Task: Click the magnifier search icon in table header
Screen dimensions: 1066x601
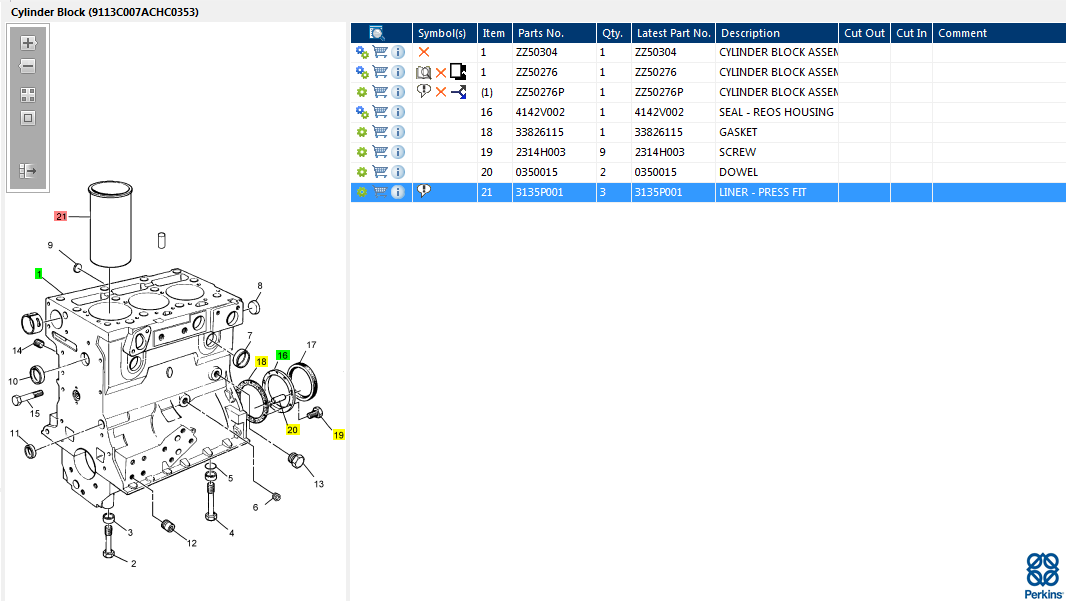Action: click(377, 33)
